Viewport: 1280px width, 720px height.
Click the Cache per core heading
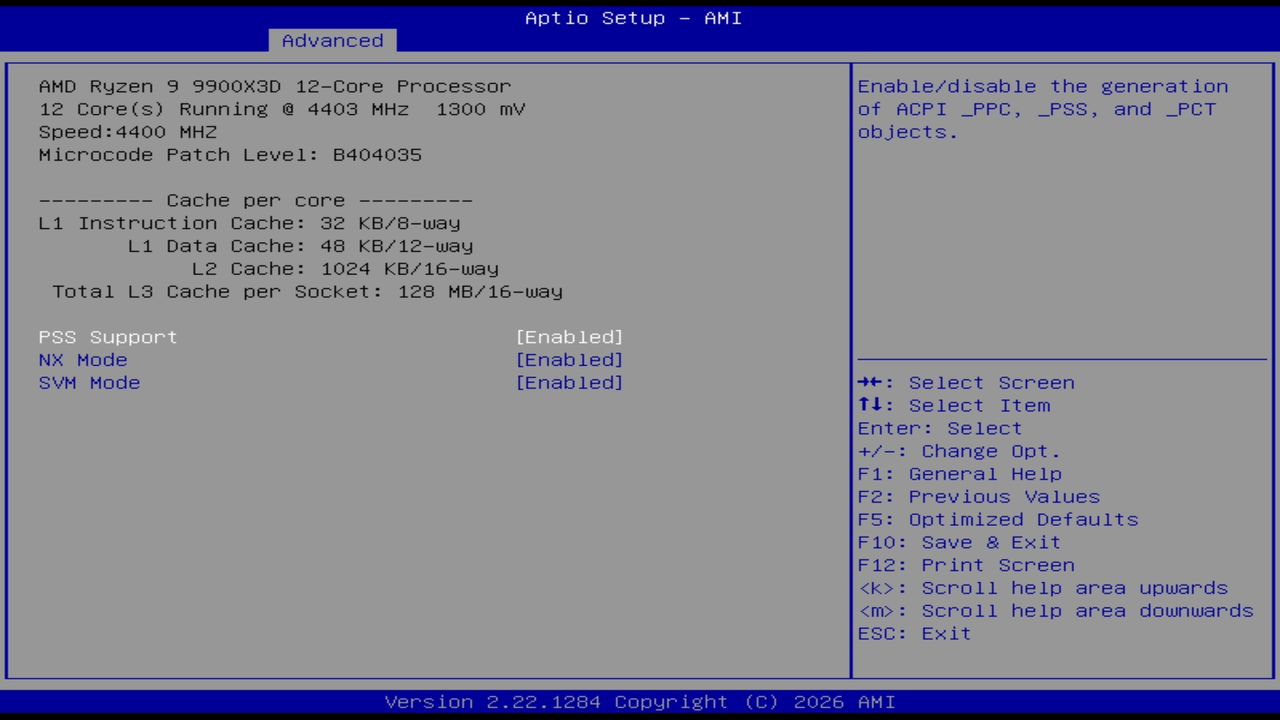coord(255,200)
